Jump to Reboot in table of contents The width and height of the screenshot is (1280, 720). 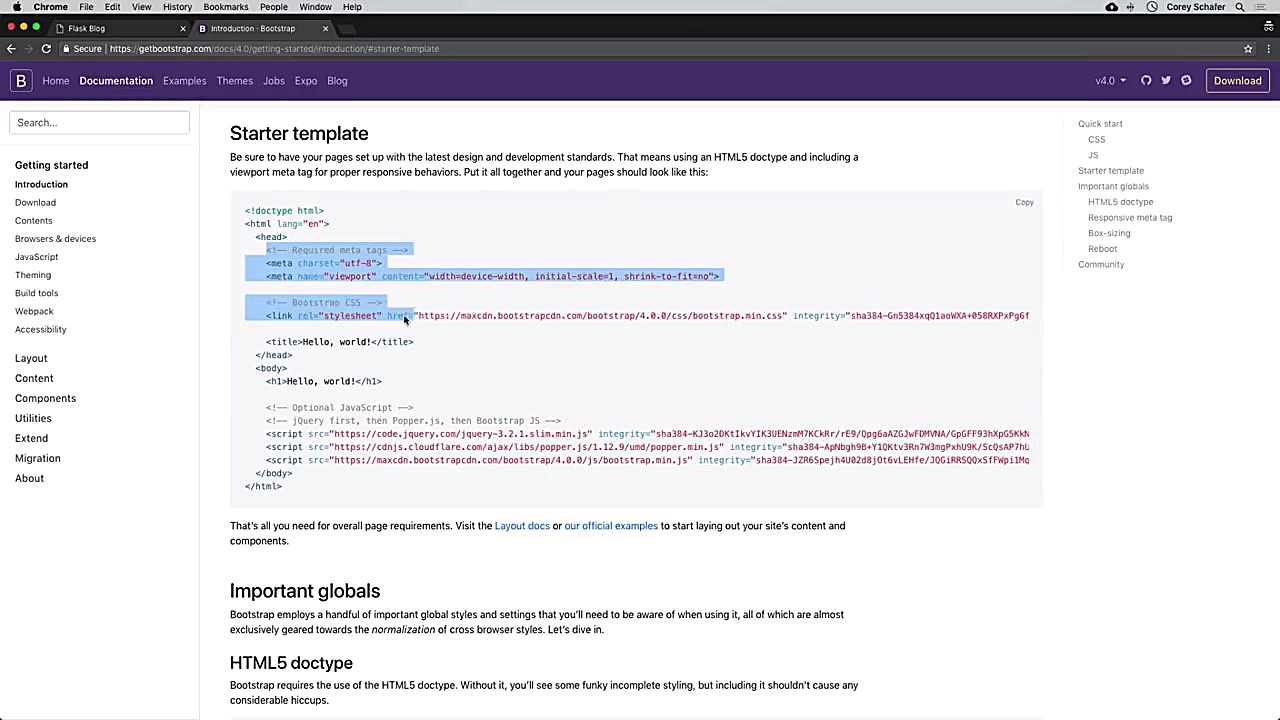click(1102, 249)
